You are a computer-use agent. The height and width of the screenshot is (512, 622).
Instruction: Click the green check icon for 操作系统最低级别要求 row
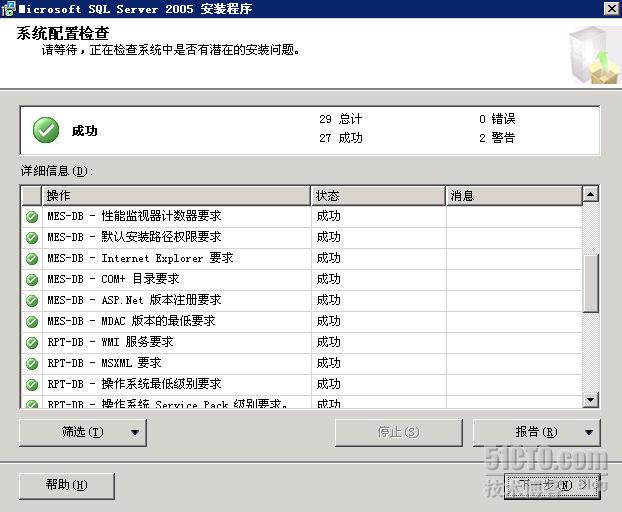pos(32,385)
